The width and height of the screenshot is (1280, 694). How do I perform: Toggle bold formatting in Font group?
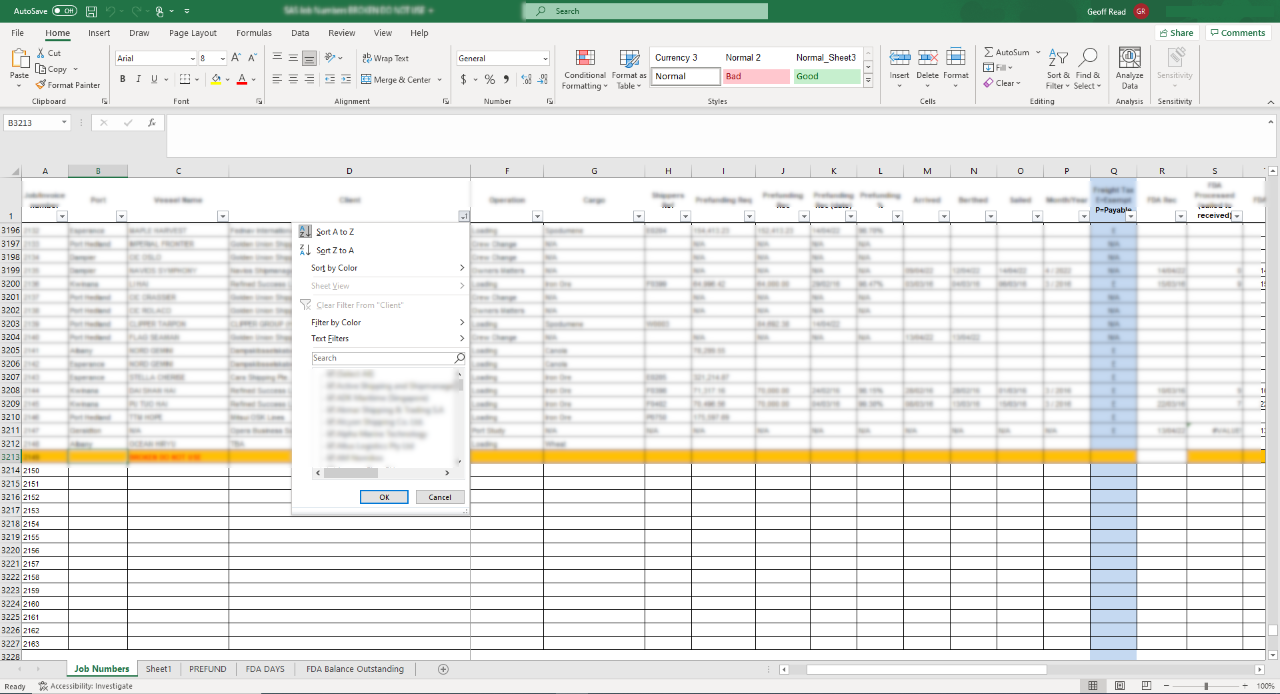pyautogui.click(x=123, y=79)
